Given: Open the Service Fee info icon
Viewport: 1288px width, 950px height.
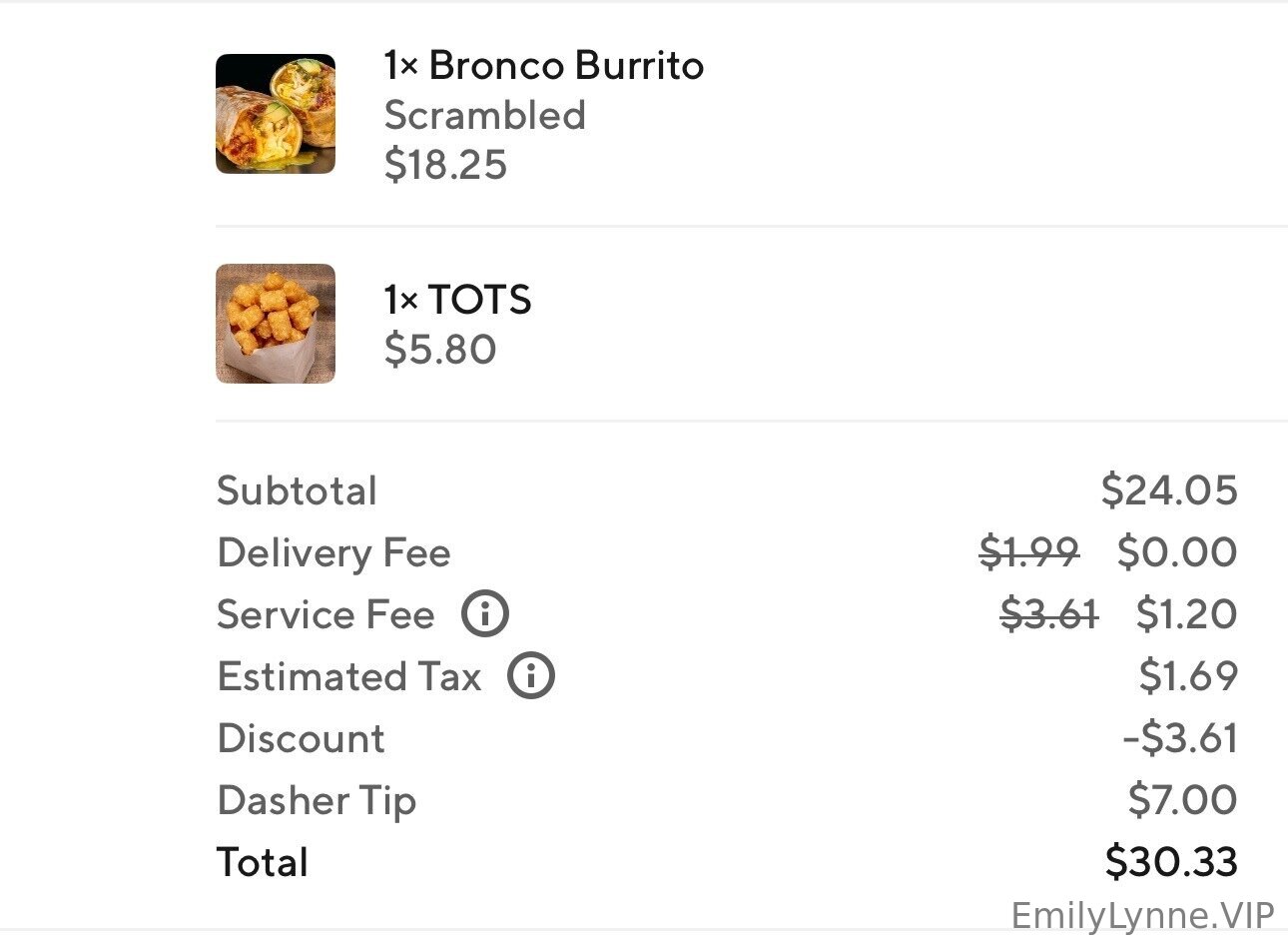Looking at the screenshot, I should [x=485, y=614].
